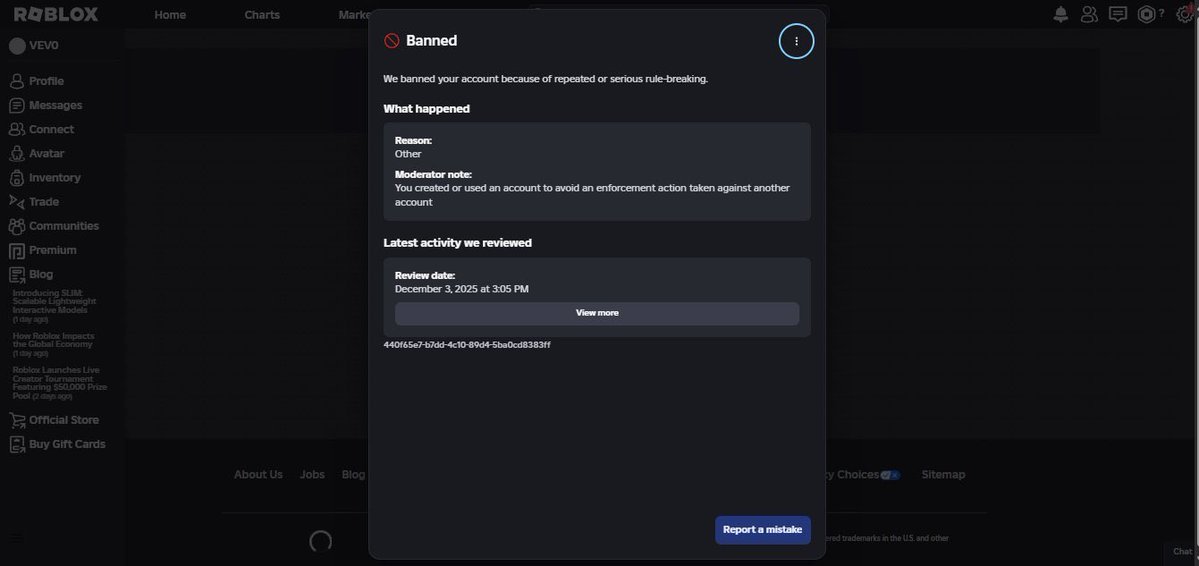Click the ban reference ID 440f65e7 text
Image resolution: width=1199 pixels, height=566 pixels.
(466, 345)
